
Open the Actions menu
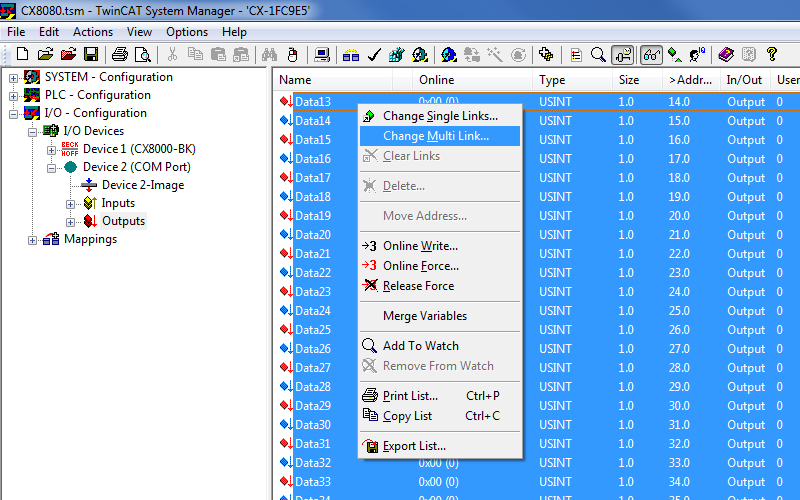(93, 32)
